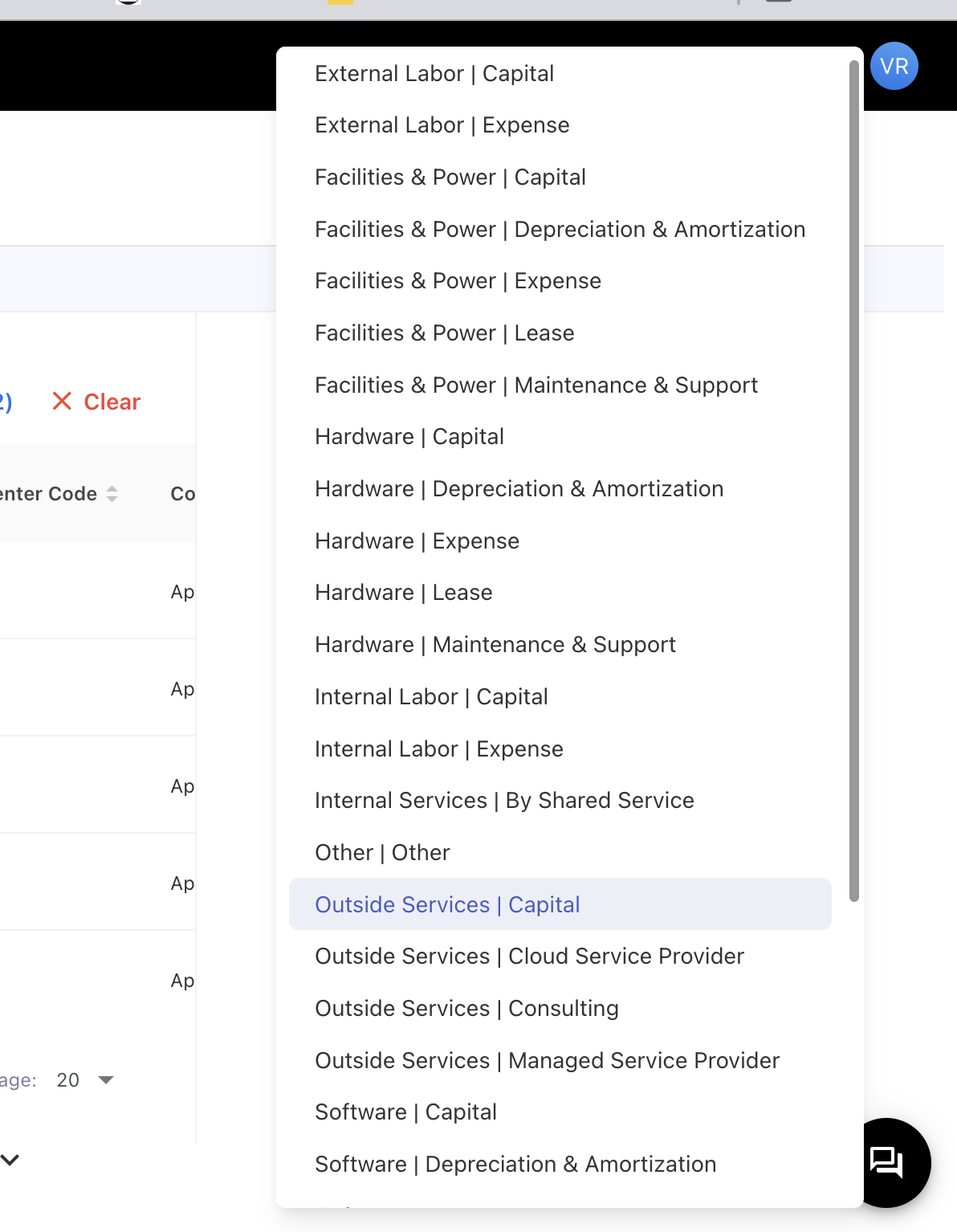The height and width of the screenshot is (1232, 957).
Task: Select External Labor | Capital option
Action: tap(434, 74)
